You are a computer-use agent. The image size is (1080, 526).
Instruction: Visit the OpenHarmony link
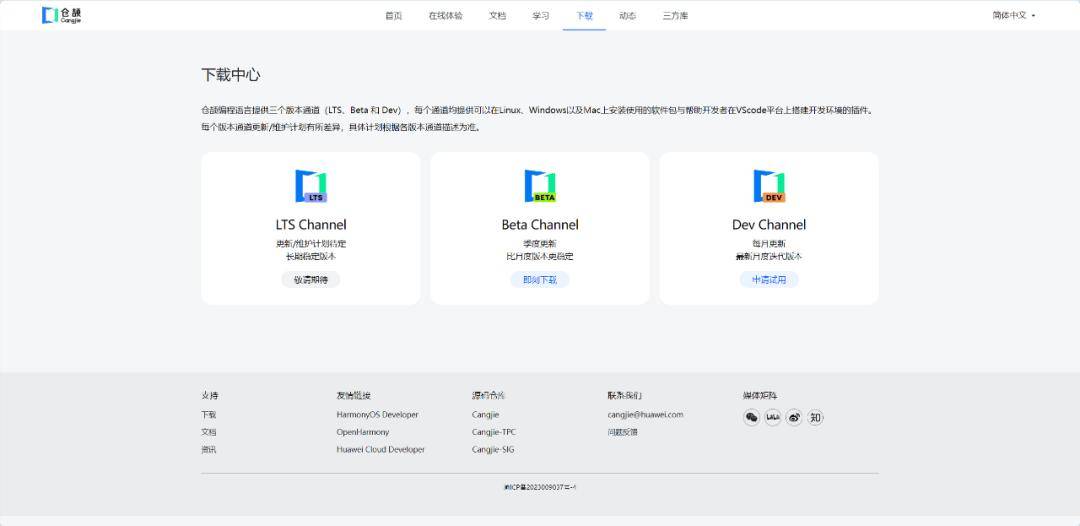coord(363,432)
